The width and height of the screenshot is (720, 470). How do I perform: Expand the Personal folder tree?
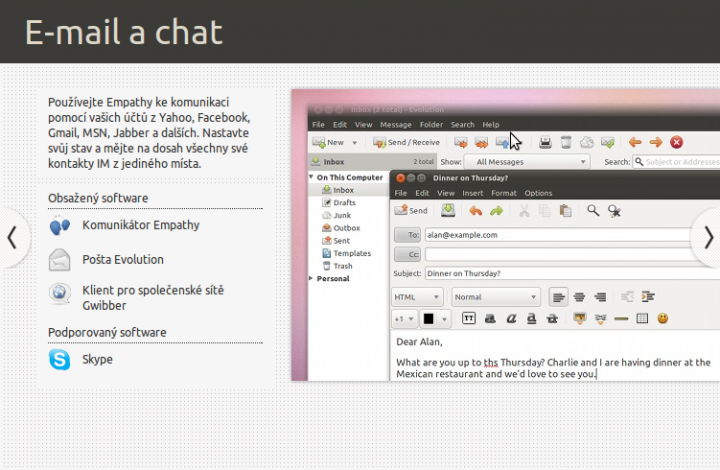pos(311,279)
